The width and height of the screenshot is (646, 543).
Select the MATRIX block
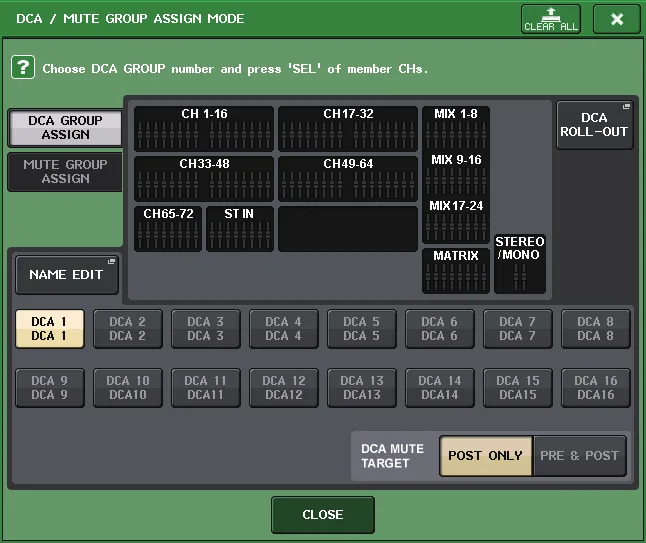[x=456, y=271]
